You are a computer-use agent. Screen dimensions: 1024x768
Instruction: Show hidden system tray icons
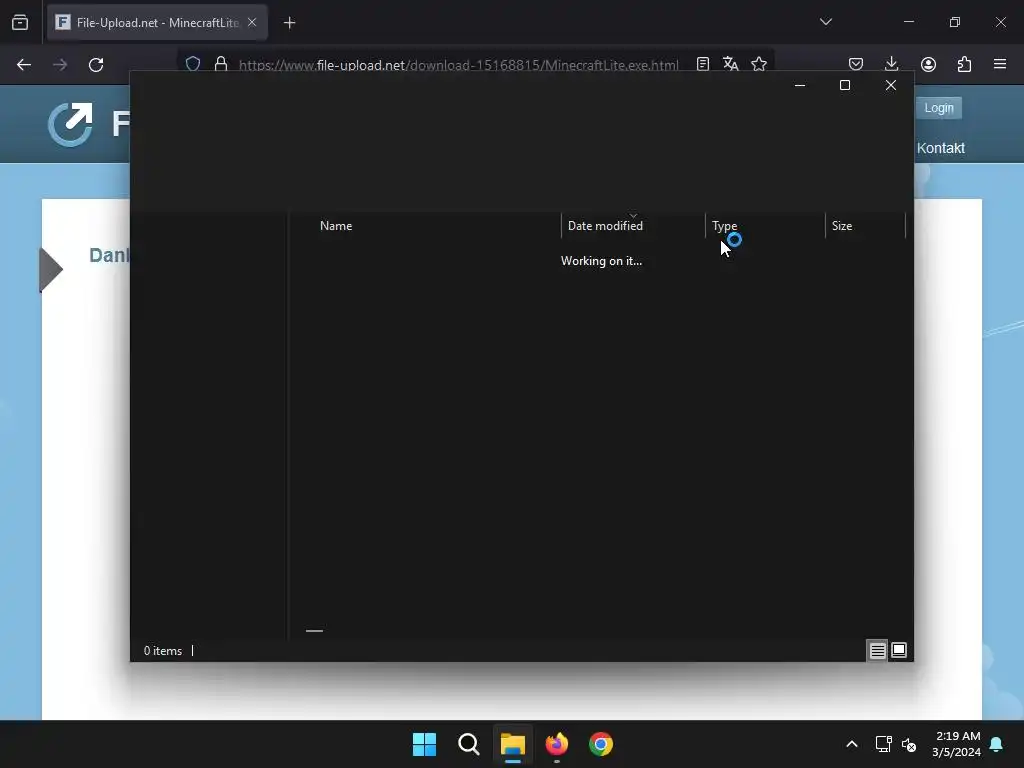click(x=852, y=744)
